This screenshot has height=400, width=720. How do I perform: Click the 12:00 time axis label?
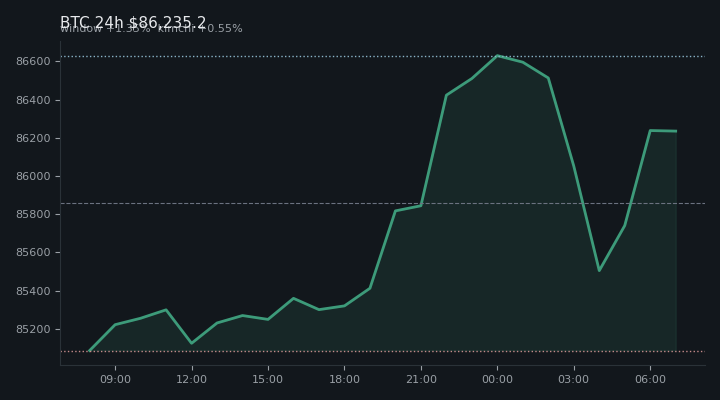click(191, 379)
